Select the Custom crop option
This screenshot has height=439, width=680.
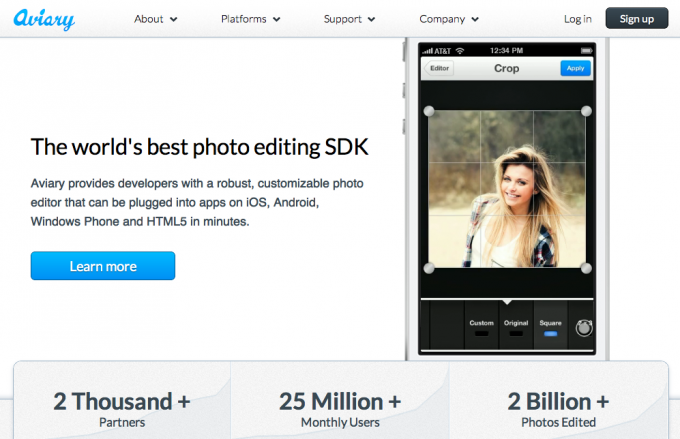[481, 326]
